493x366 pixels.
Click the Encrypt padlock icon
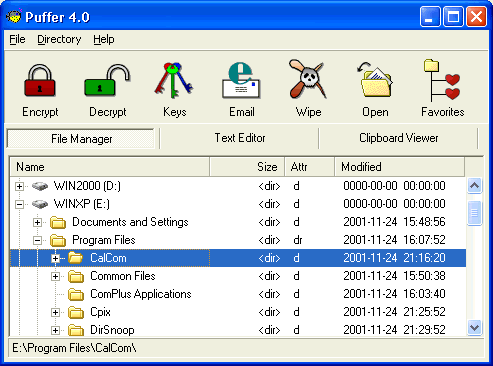40,80
